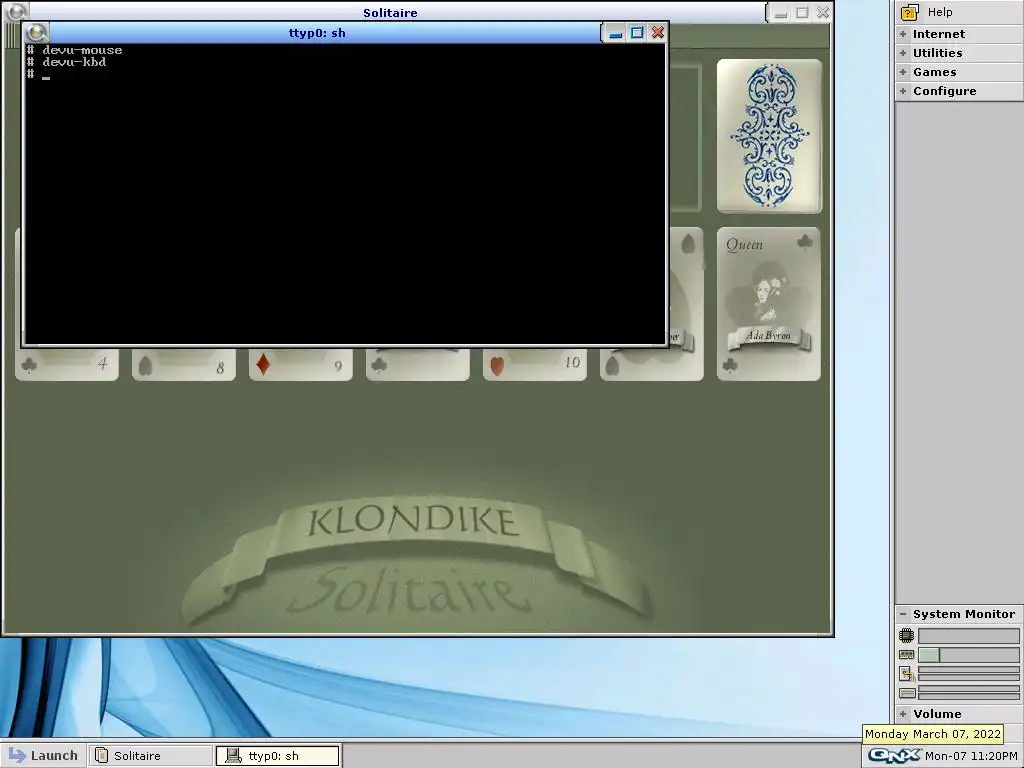The width and height of the screenshot is (1024, 768).
Task: Click the disk usage bar
Action: coord(968,693)
